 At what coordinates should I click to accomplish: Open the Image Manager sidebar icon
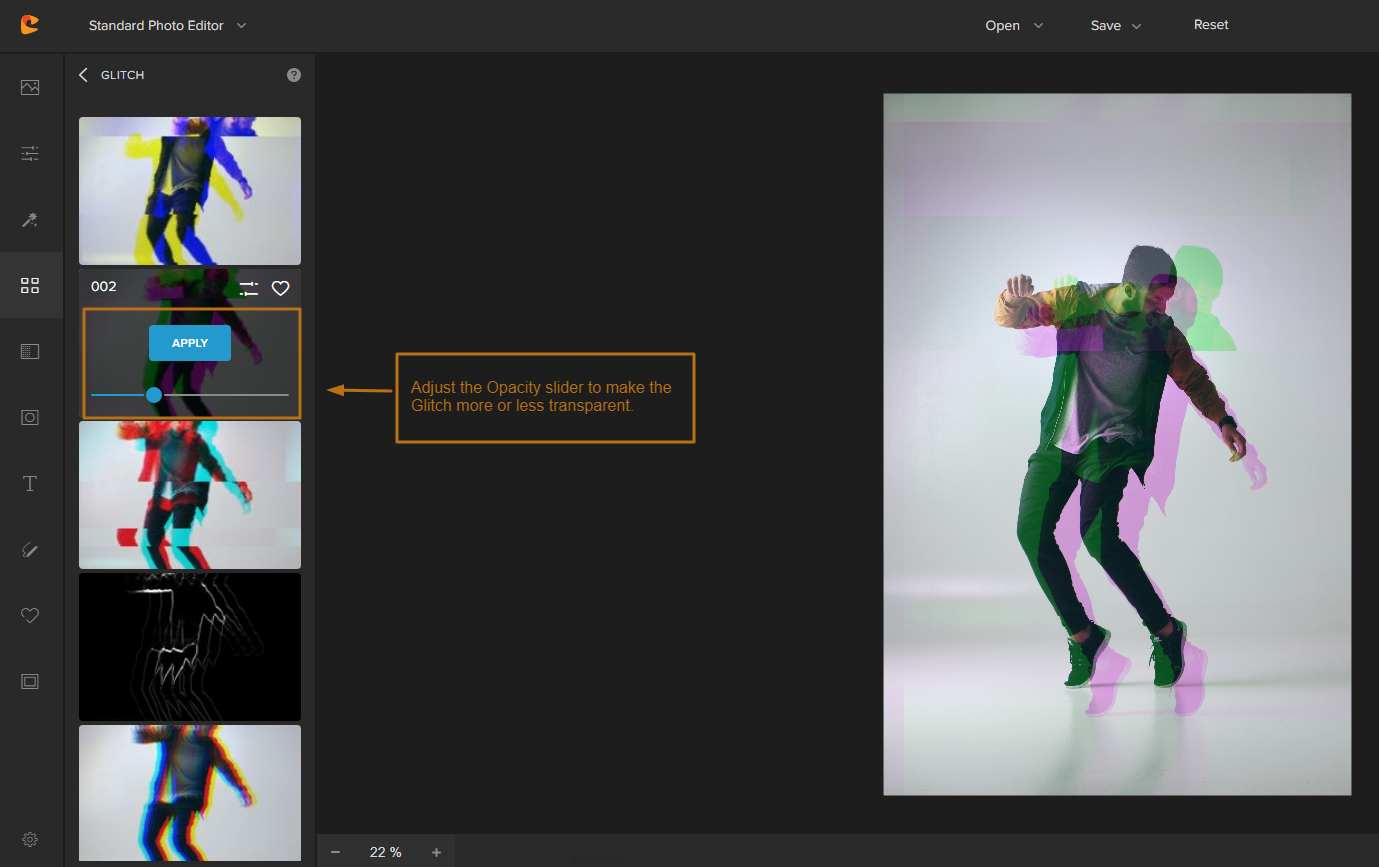[30, 87]
